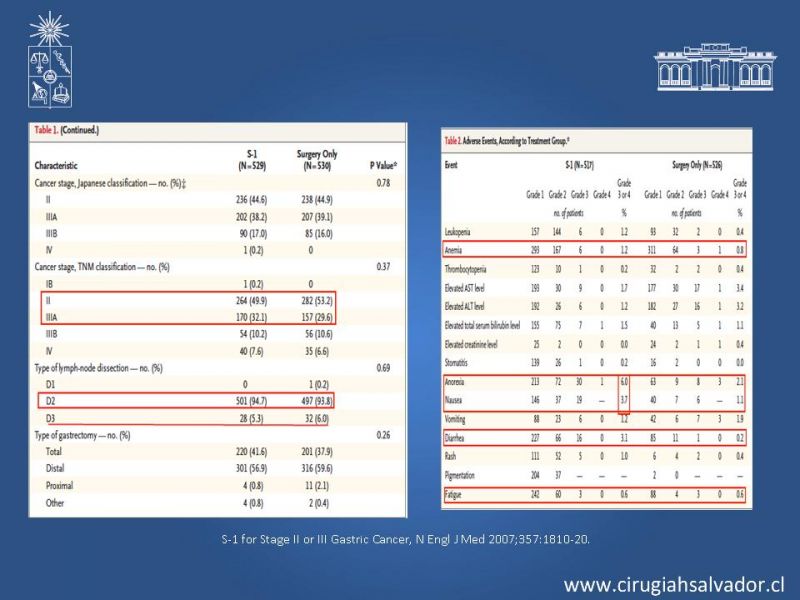Viewport: 800px width, 600px height.
Task: Select the cell "2 (0.4)"
Action: point(318,503)
